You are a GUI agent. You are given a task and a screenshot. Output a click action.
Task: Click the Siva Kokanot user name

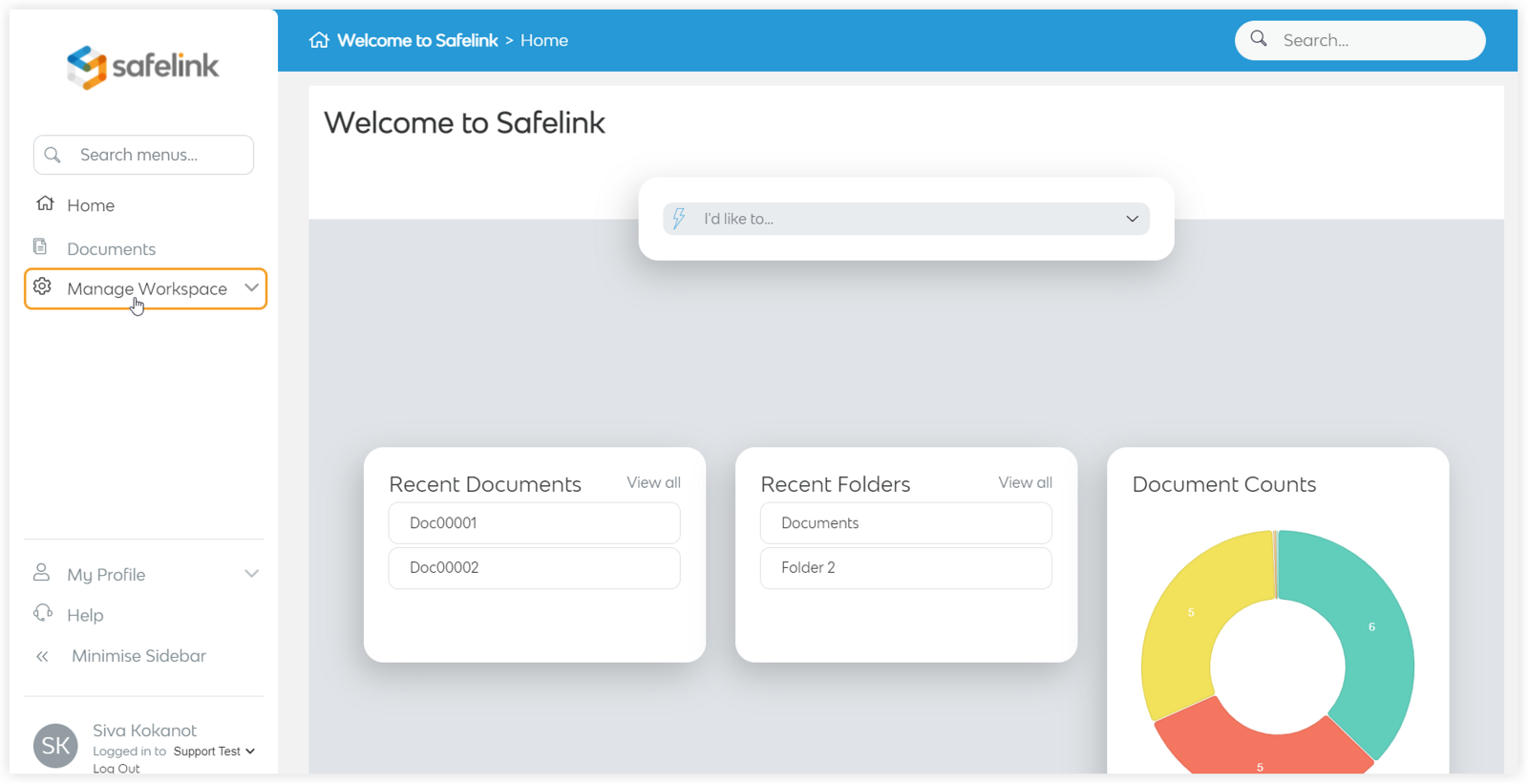[144, 731]
